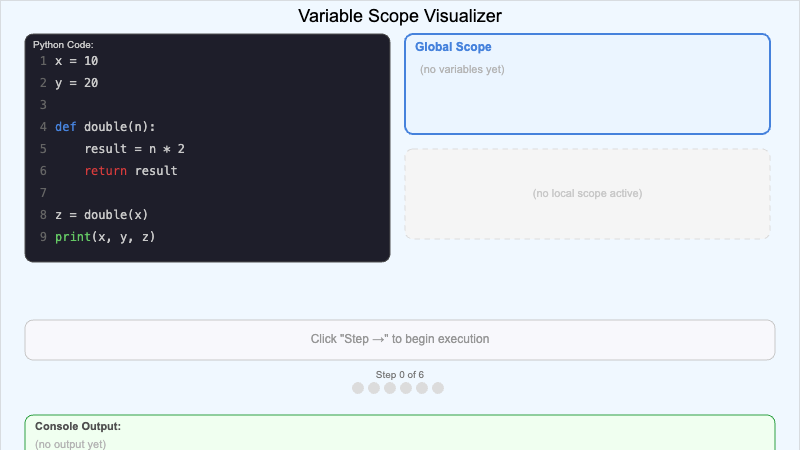
Task: Click the third step progress dot
Action: (x=390, y=388)
